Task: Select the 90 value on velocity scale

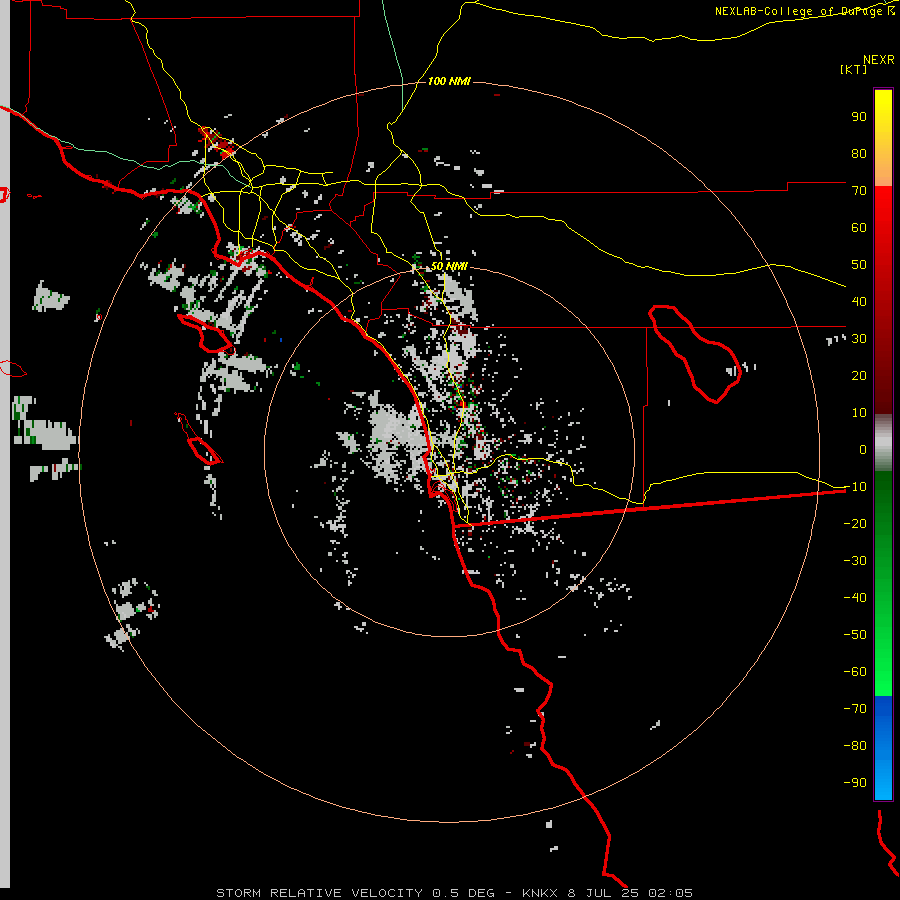Action: point(859,117)
